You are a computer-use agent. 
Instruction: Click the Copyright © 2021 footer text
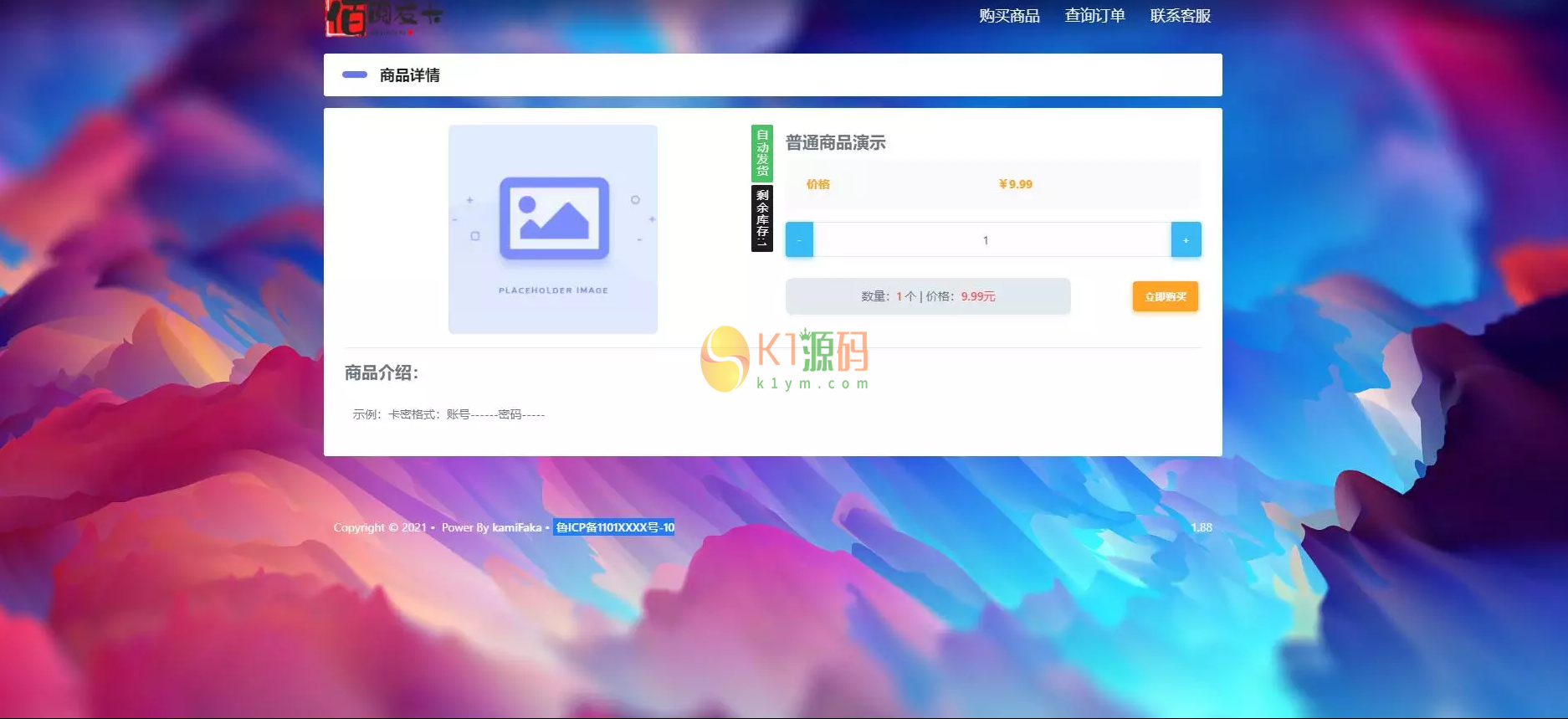pyautogui.click(x=380, y=527)
